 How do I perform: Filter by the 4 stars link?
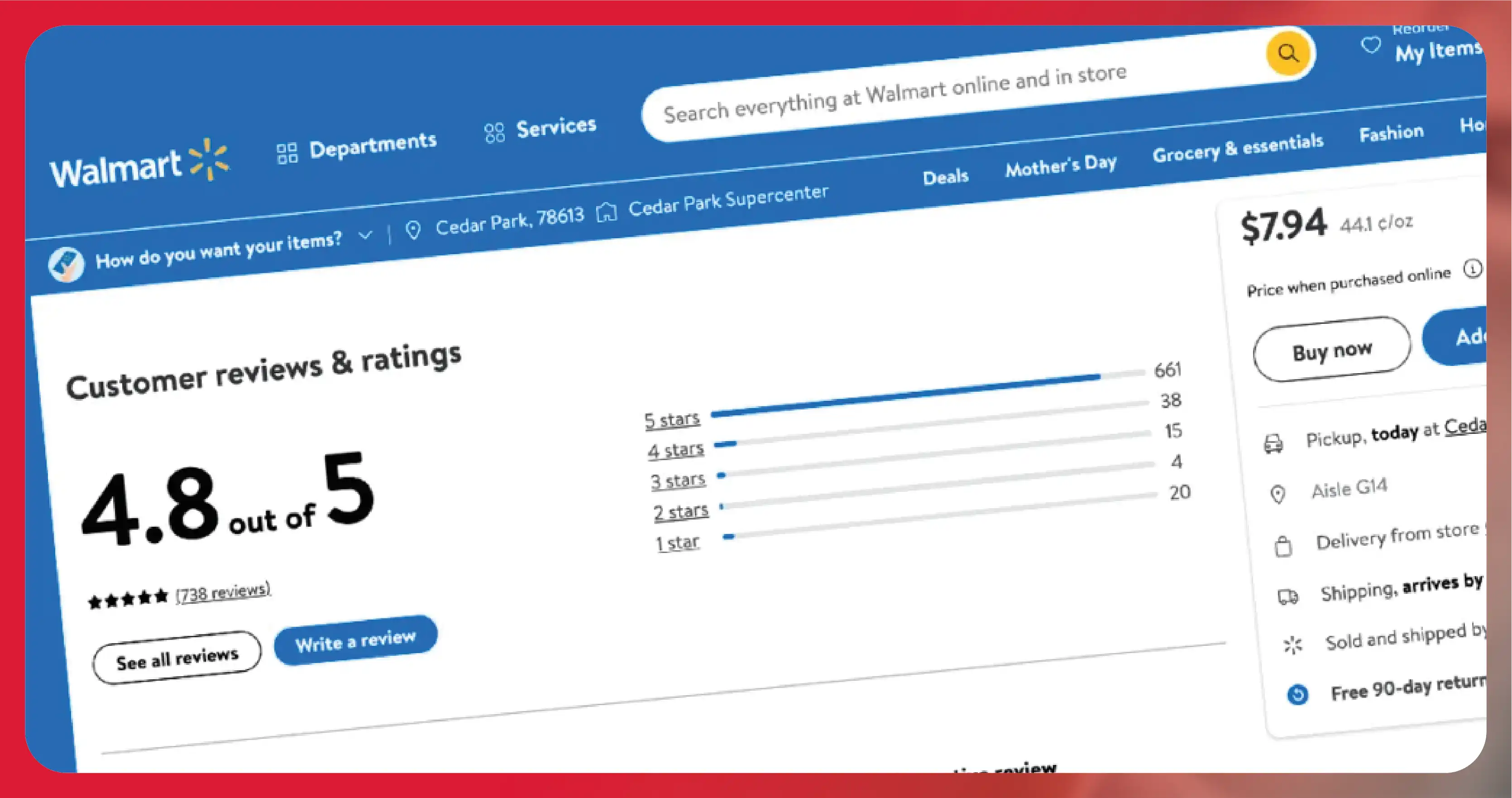675,450
